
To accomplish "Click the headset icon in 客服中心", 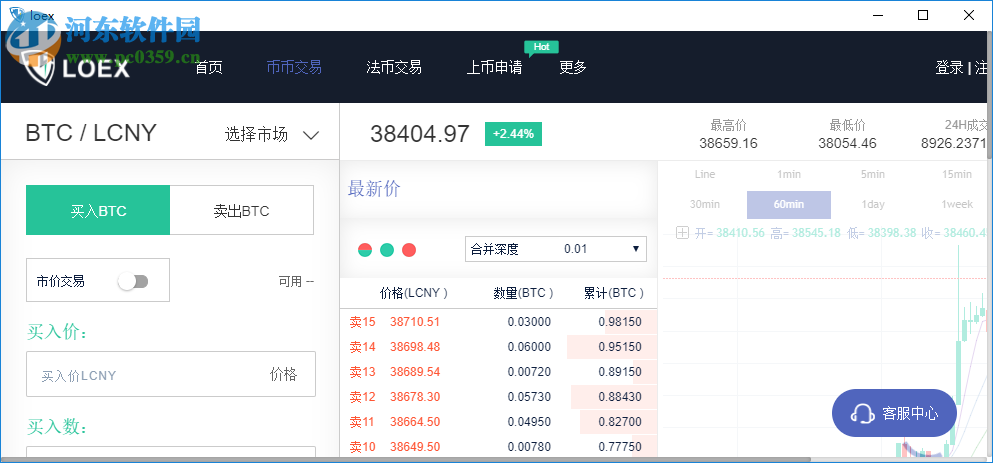I will (x=862, y=414).
